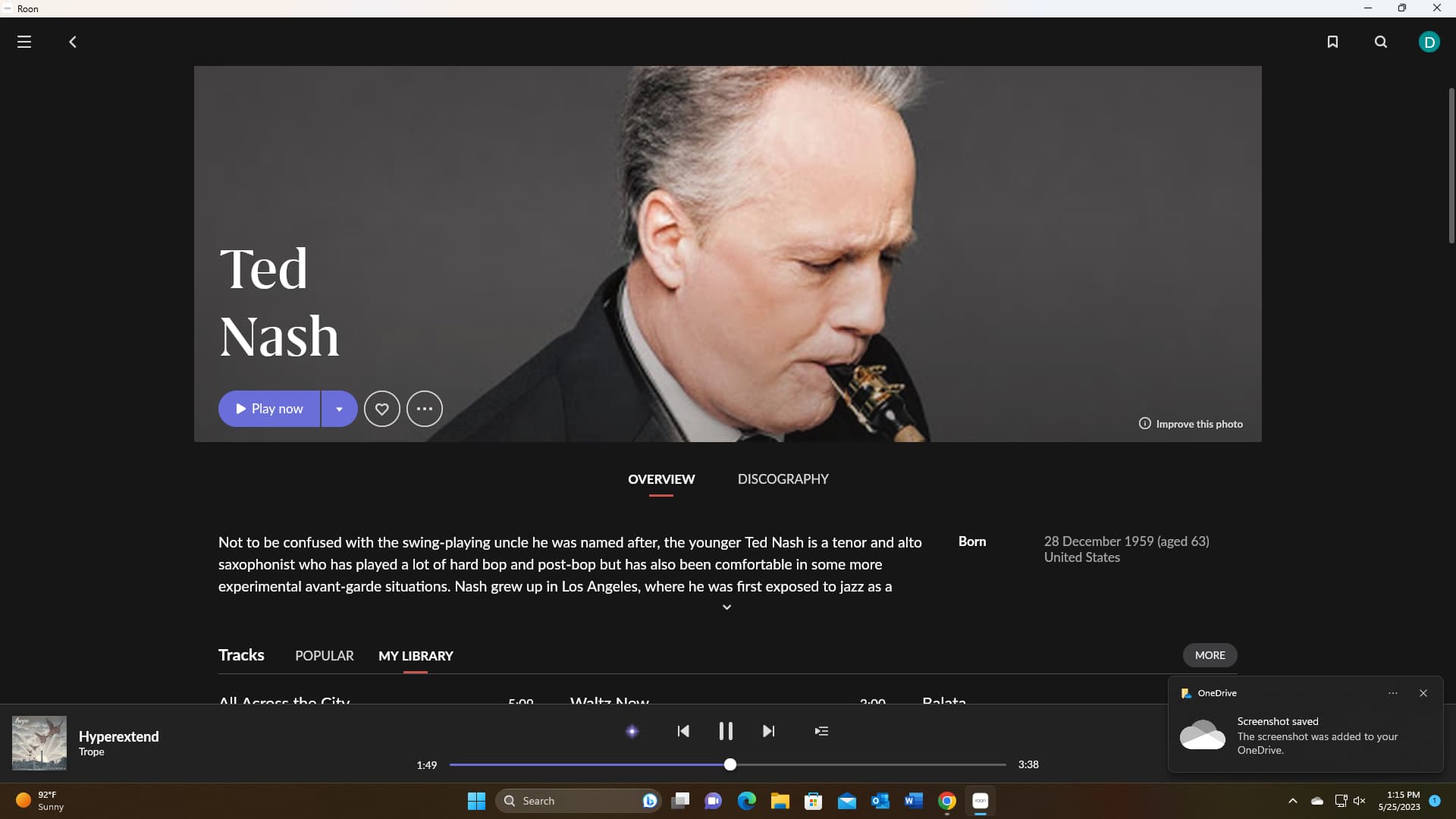
Task: Select the Popular tracks tab
Action: (324, 656)
